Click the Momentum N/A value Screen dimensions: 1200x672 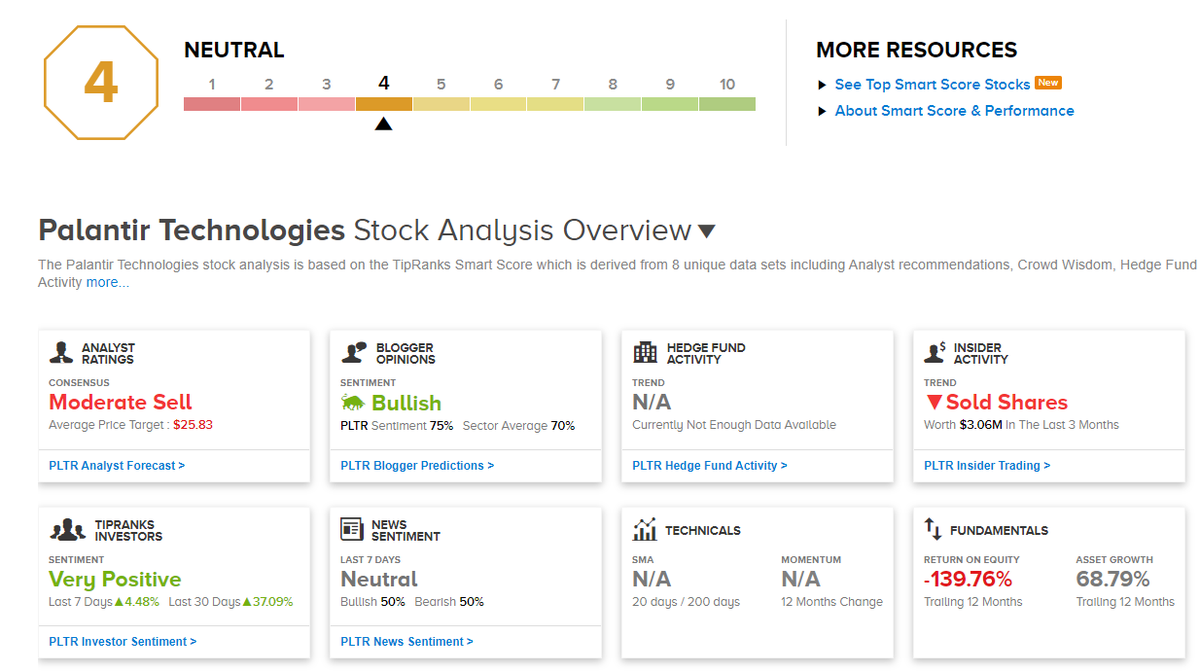pyautogui.click(x=801, y=579)
